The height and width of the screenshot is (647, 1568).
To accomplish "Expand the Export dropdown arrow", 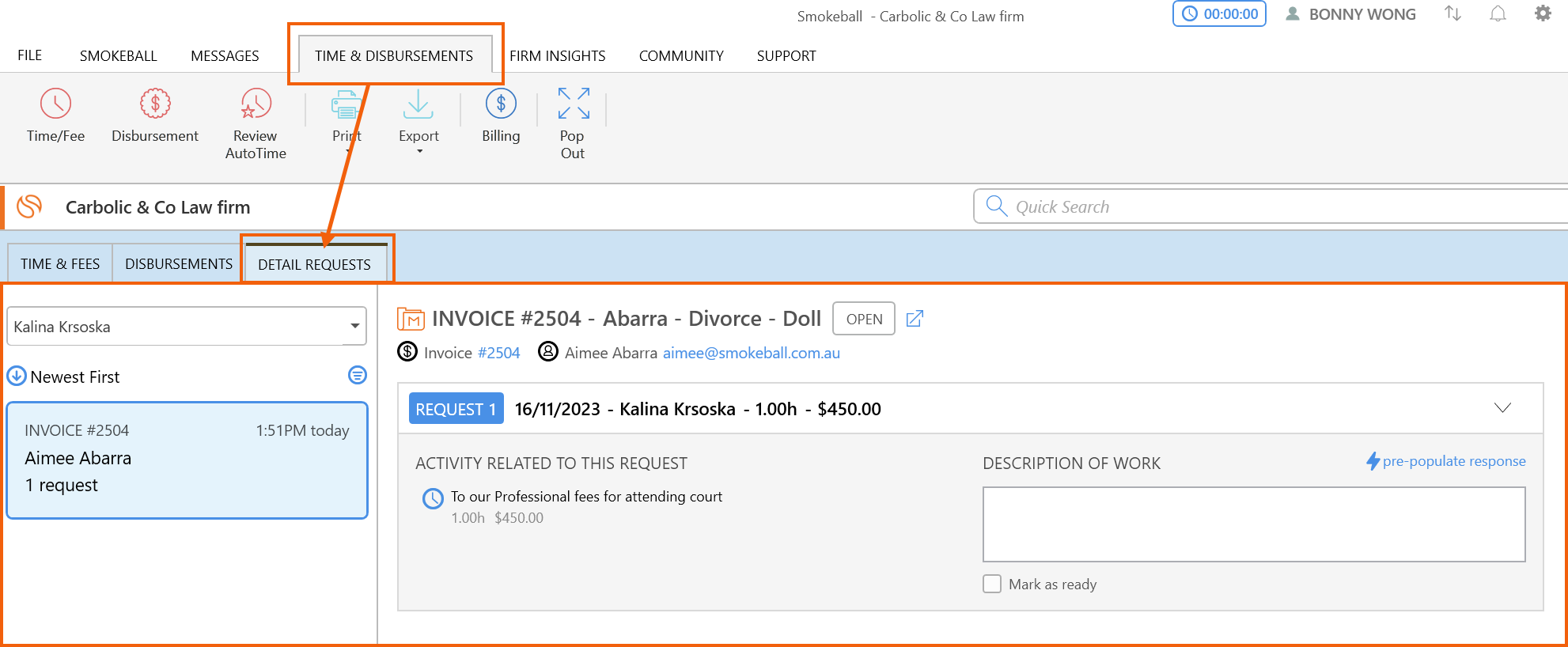I will pyautogui.click(x=419, y=151).
